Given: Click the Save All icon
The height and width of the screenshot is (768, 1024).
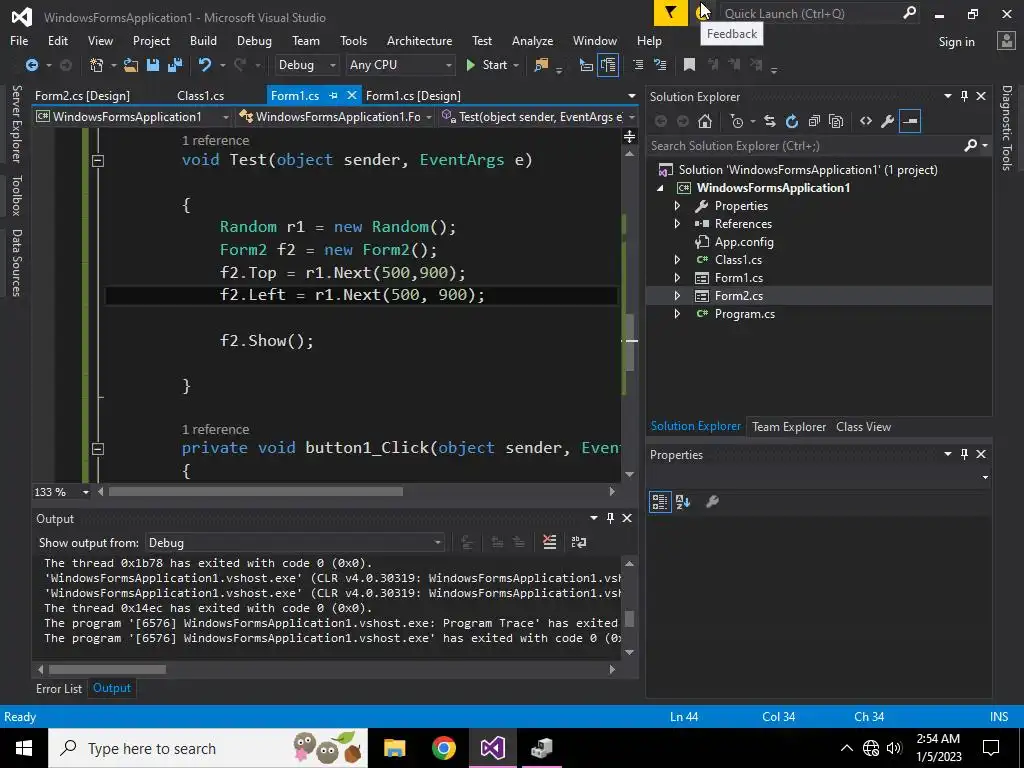Looking at the screenshot, I should click(x=174, y=65).
